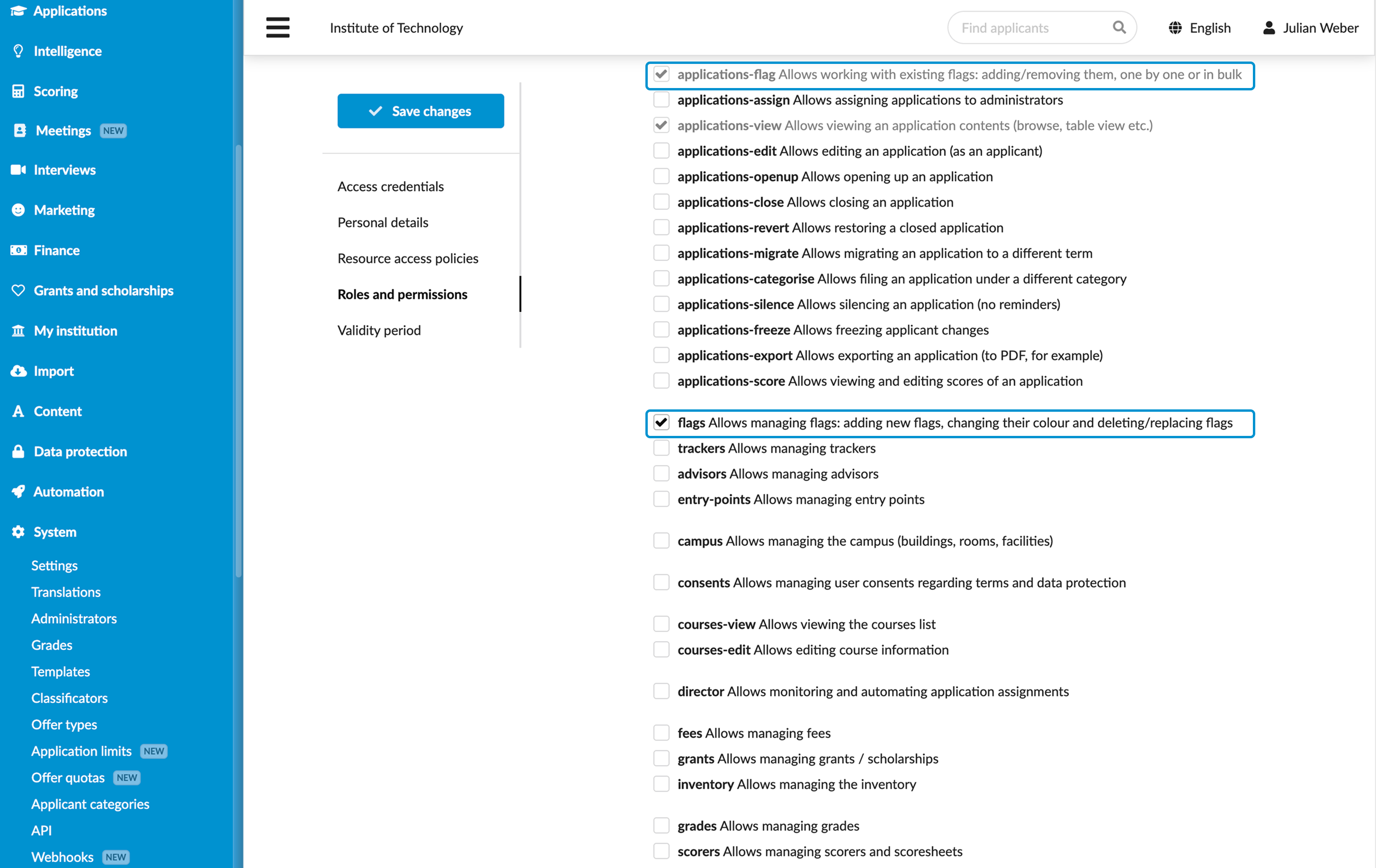Click the Finance banknote icon
1376x868 pixels.
pos(18,250)
